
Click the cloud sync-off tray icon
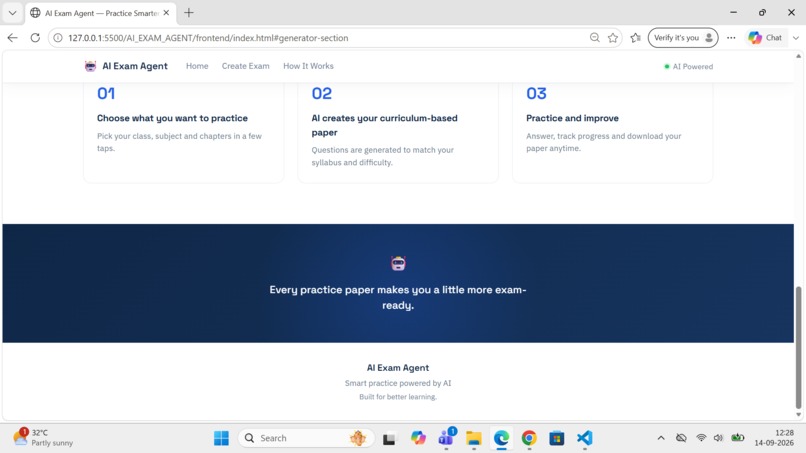681,438
